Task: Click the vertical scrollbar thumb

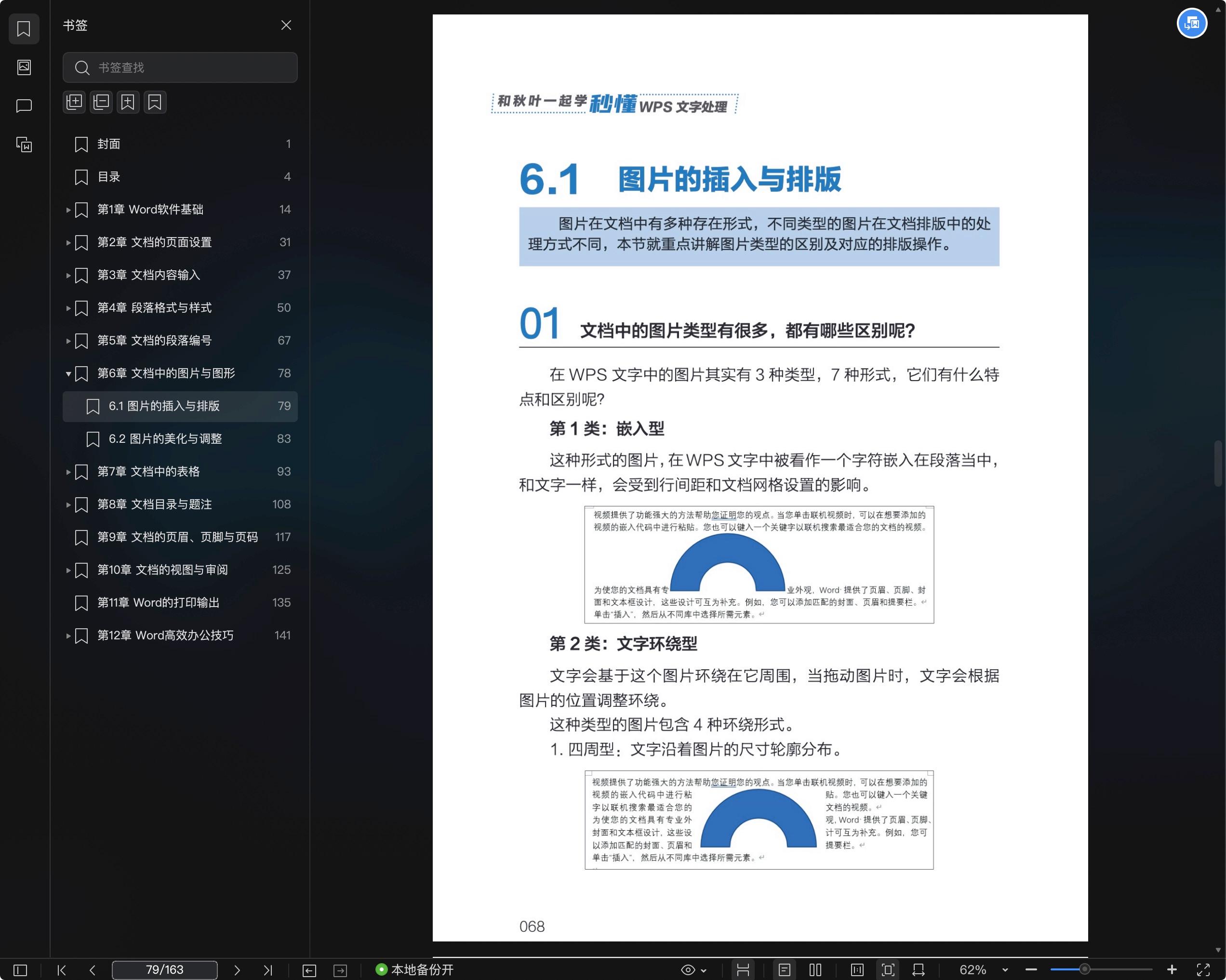Action: click(1218, 464)
